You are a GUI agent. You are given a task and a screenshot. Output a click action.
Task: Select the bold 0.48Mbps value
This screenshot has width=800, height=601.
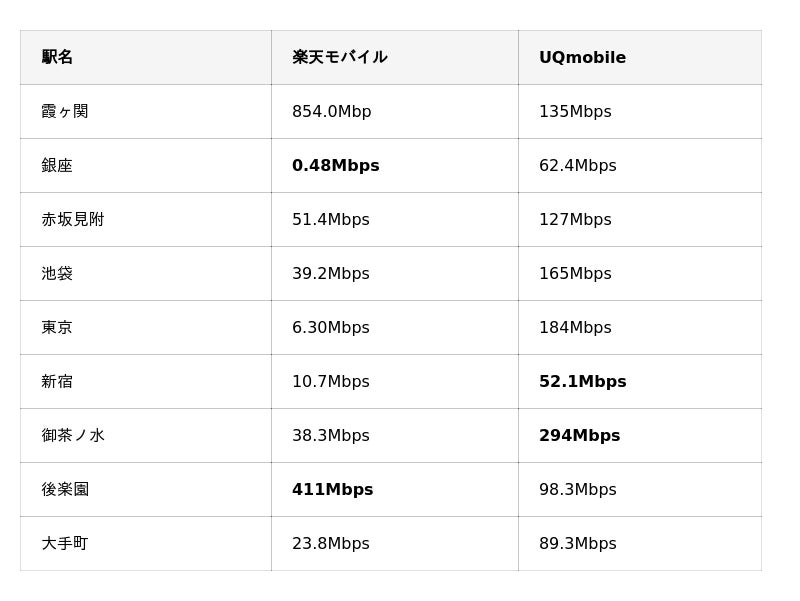pyautogui.click(x=335, y=165)
